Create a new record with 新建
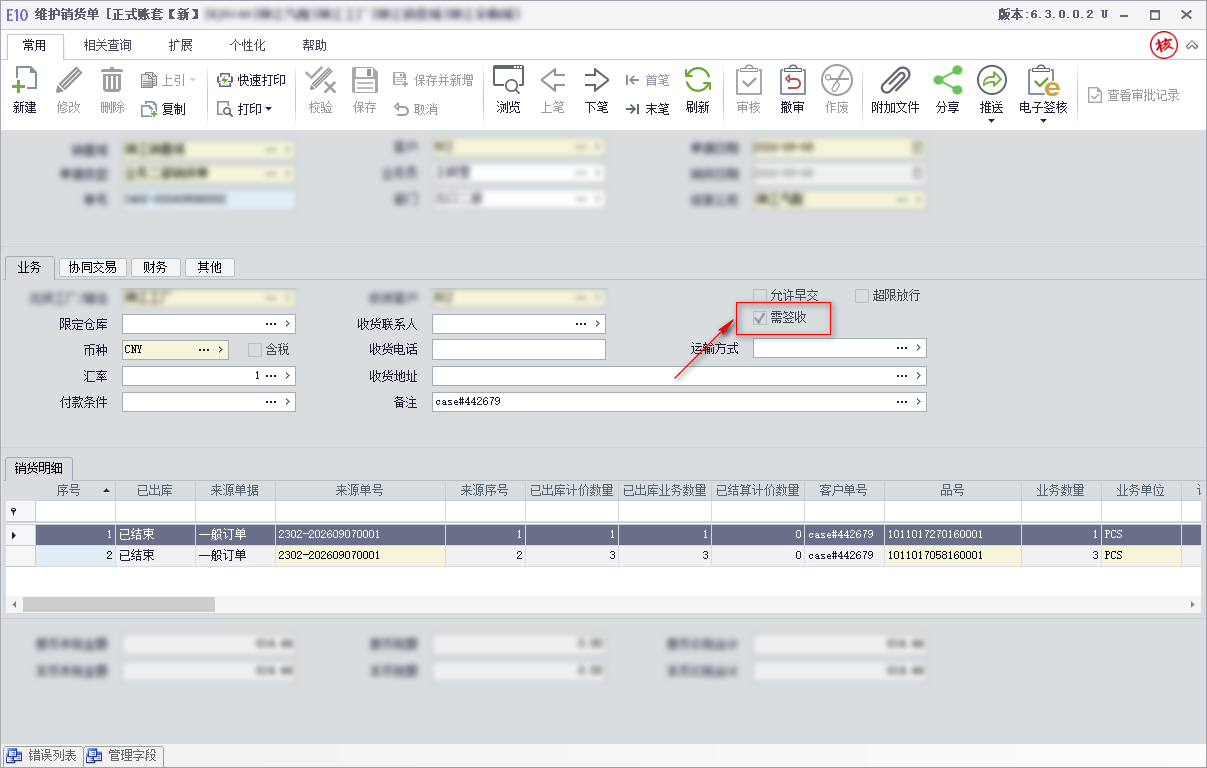 tap(25, 91)
